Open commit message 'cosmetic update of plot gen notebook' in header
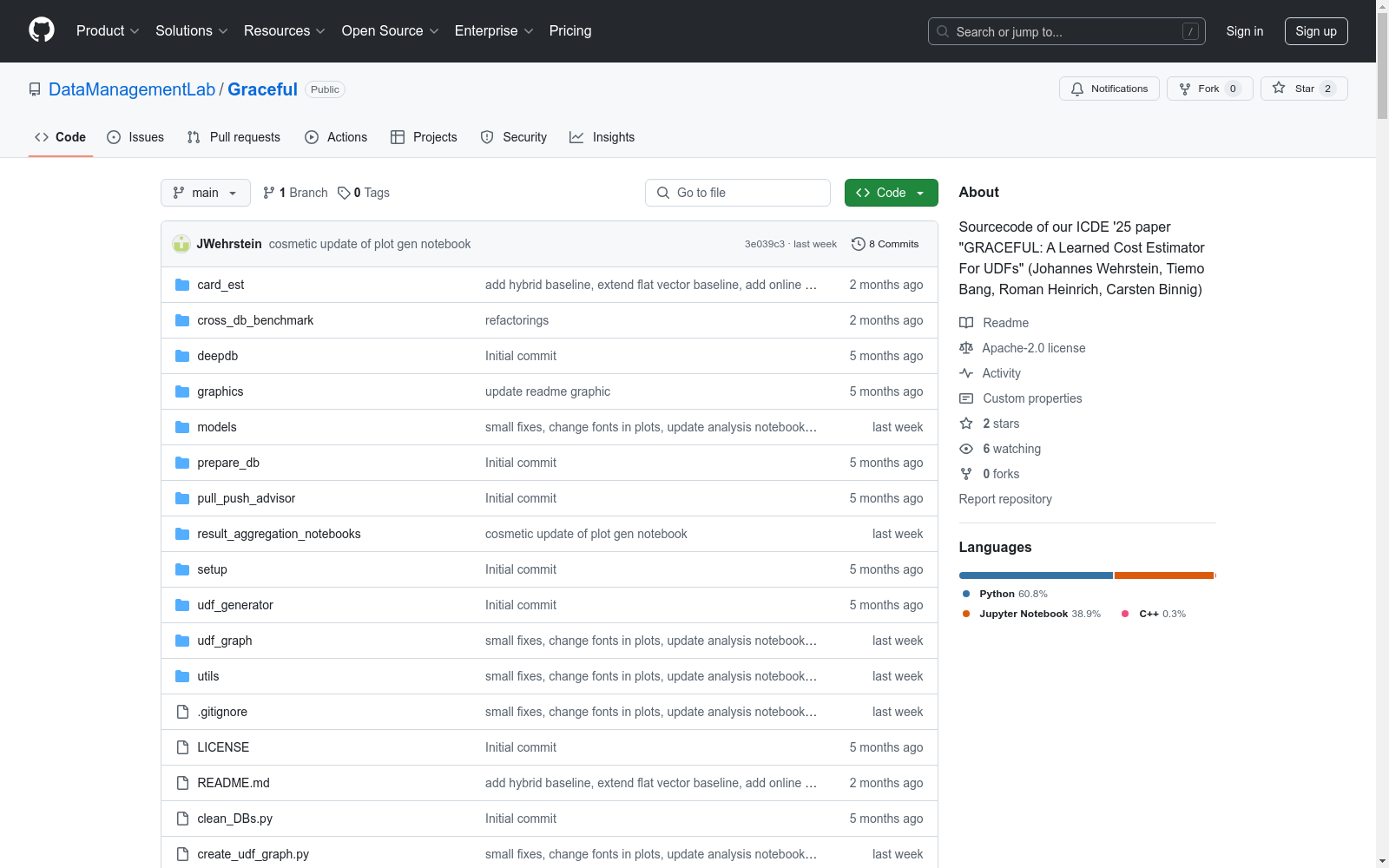Image resolution: width=1389 pixels, height=868 pixels. [370, 244]
